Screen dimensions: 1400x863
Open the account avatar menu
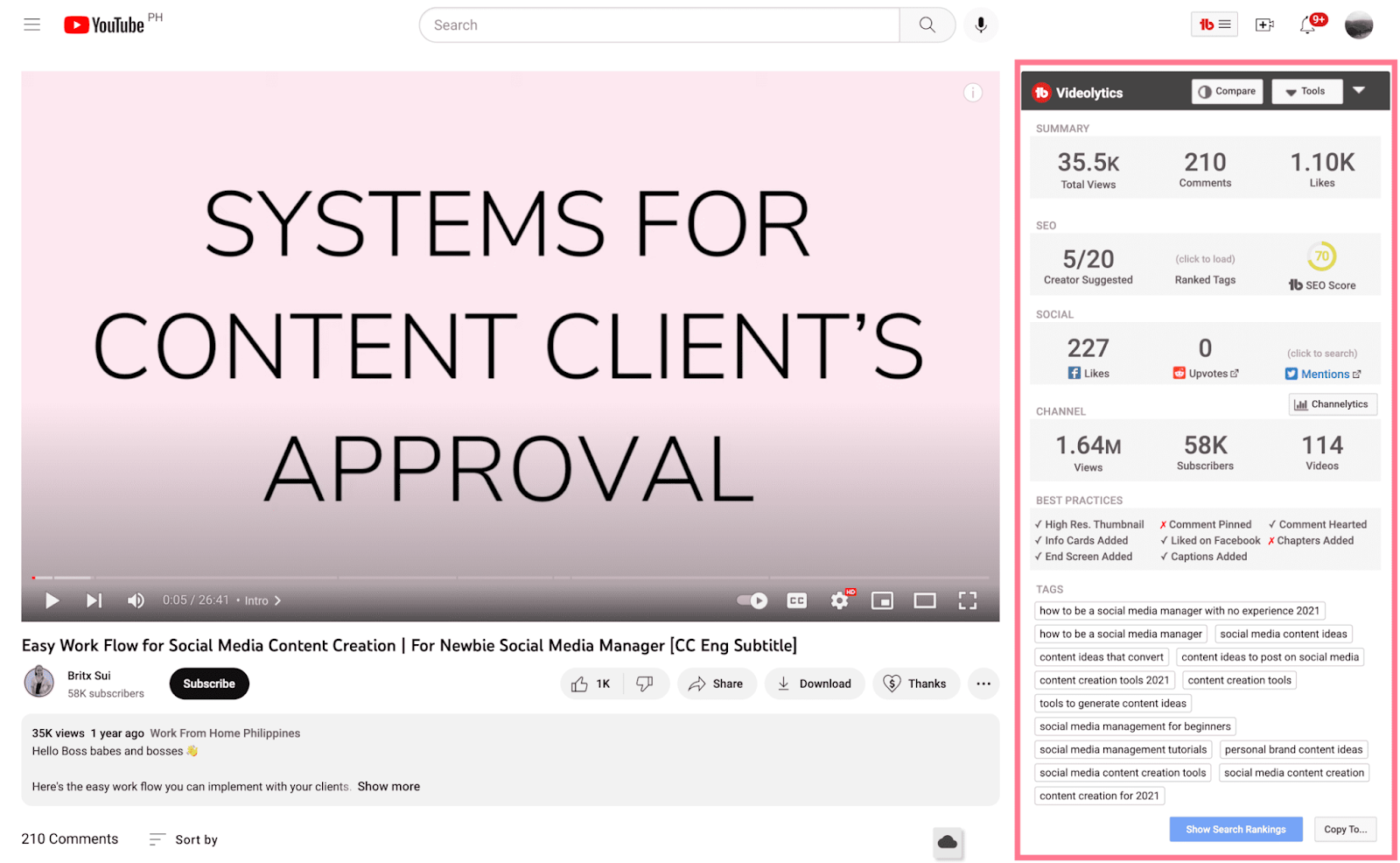1358,25
